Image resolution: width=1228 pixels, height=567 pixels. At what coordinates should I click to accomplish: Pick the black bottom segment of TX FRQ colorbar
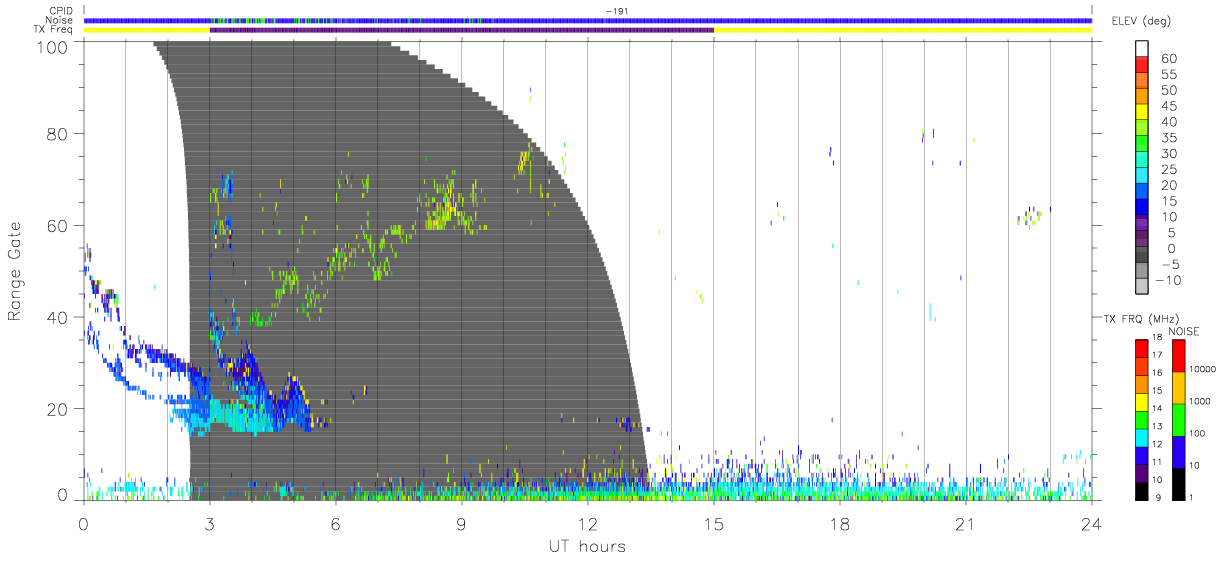[x=1141, y=489]
